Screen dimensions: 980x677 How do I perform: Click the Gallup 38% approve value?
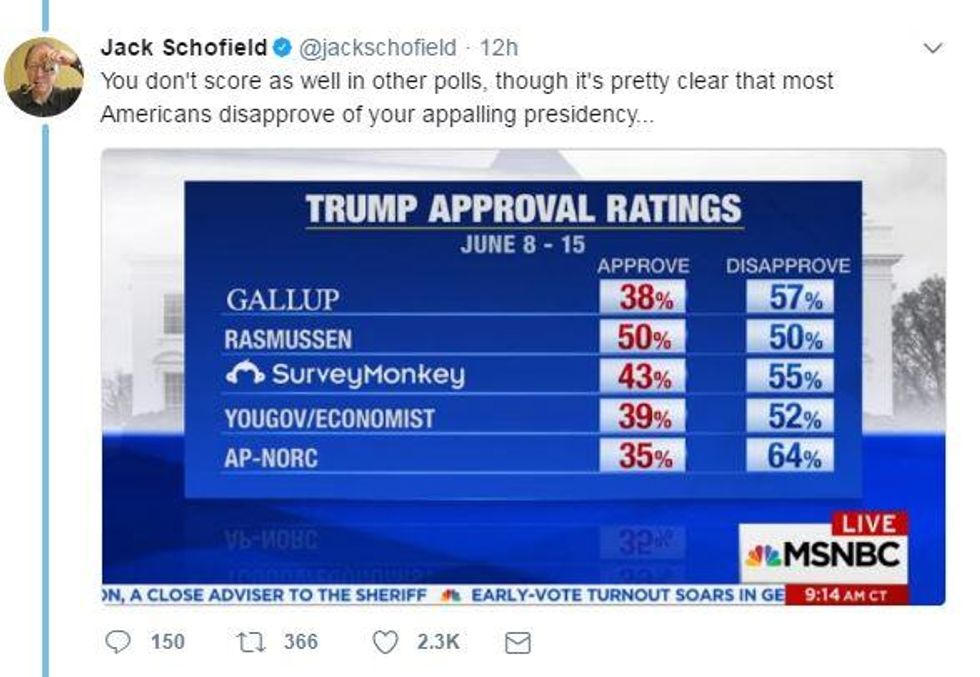[x=644, y=298]
